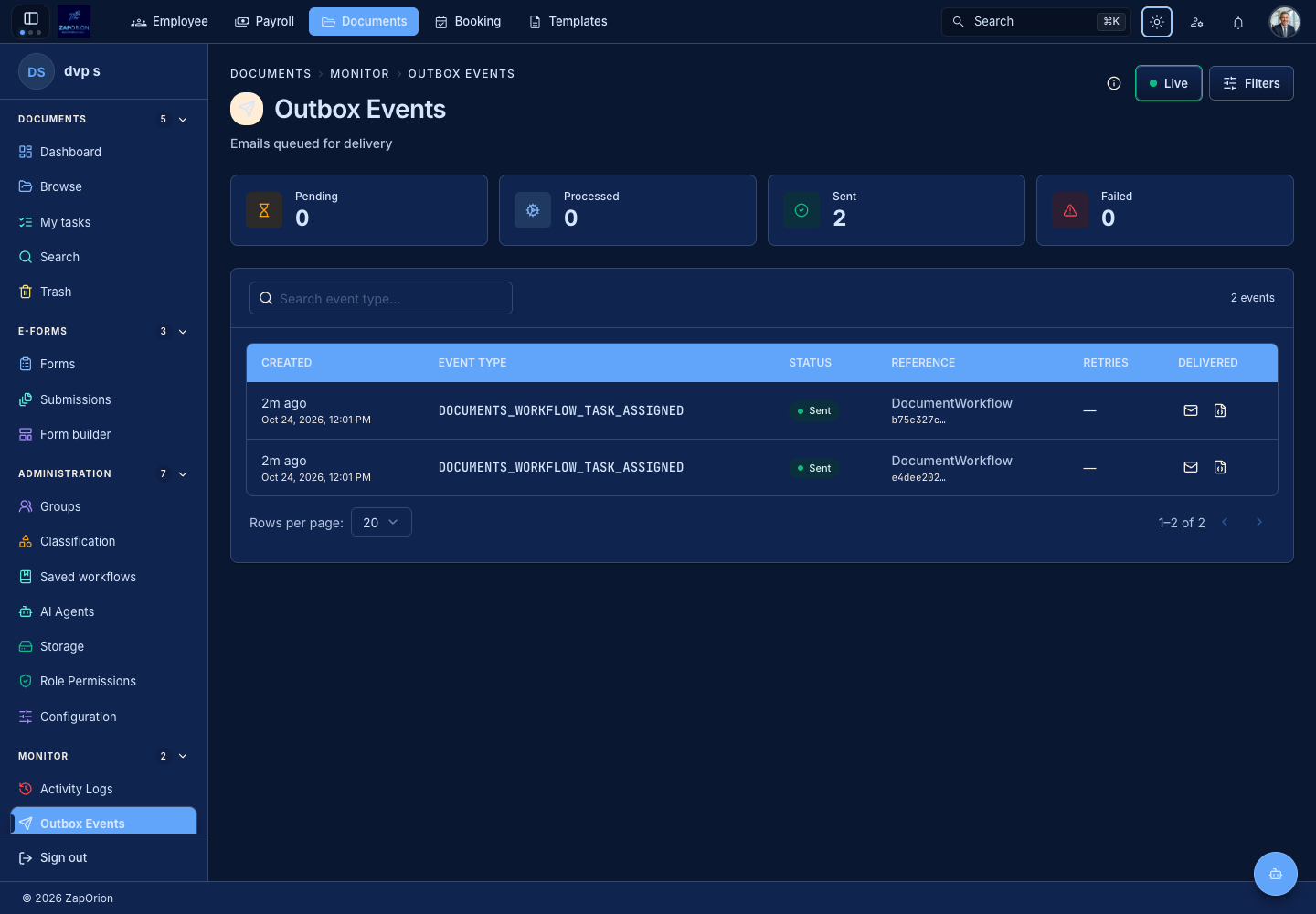Viewport: 1316px width, 914px height.
Task: Click DocumentWorkflow reference e4dee202
Action: click(951, 468)
